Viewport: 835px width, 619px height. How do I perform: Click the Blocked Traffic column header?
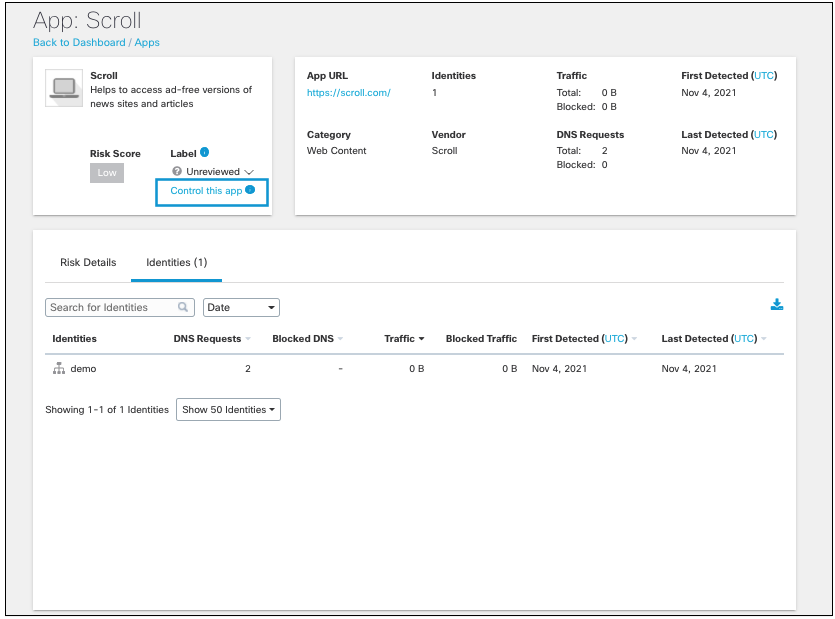pyautogui.click(x=481, y=339)
